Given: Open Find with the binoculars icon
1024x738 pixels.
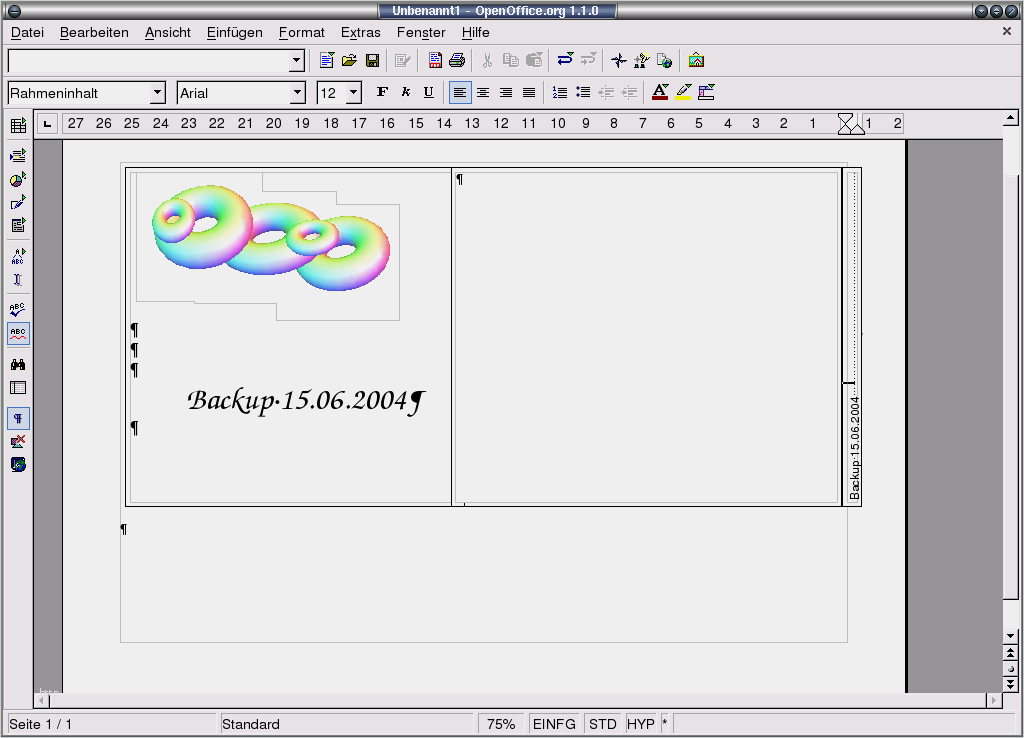Looking at the screenshot, I should (x=18, y=365).
